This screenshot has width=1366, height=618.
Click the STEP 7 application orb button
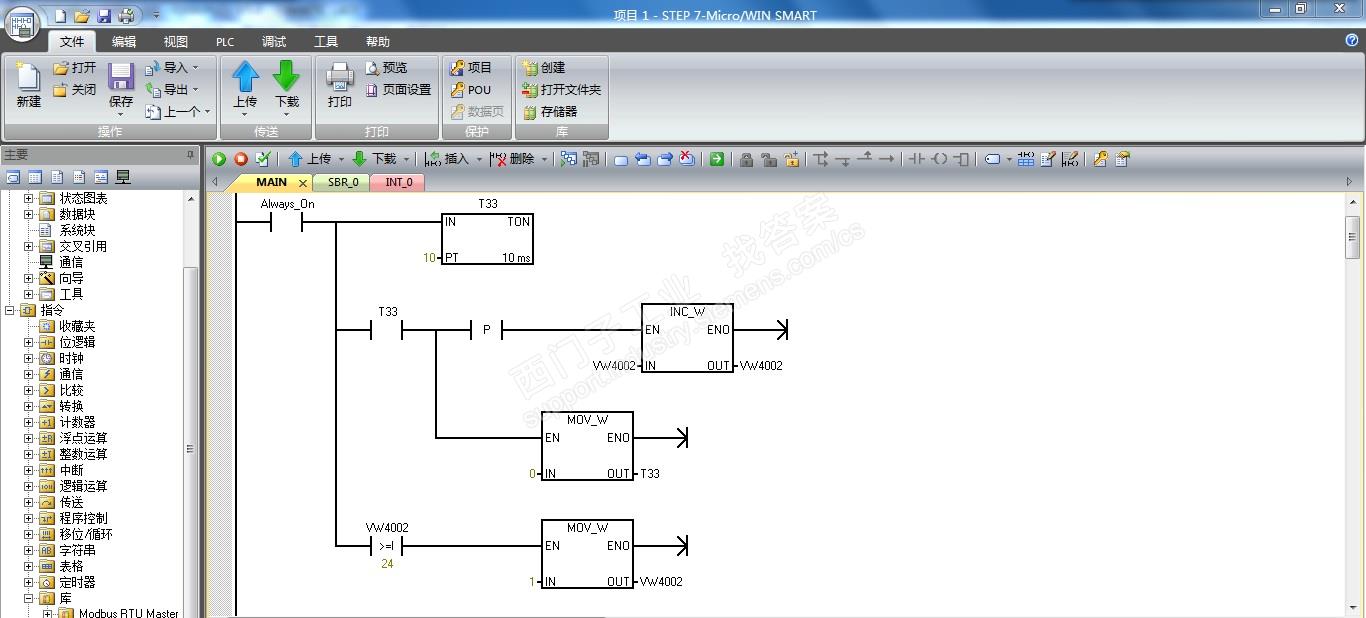click(23, 23)
